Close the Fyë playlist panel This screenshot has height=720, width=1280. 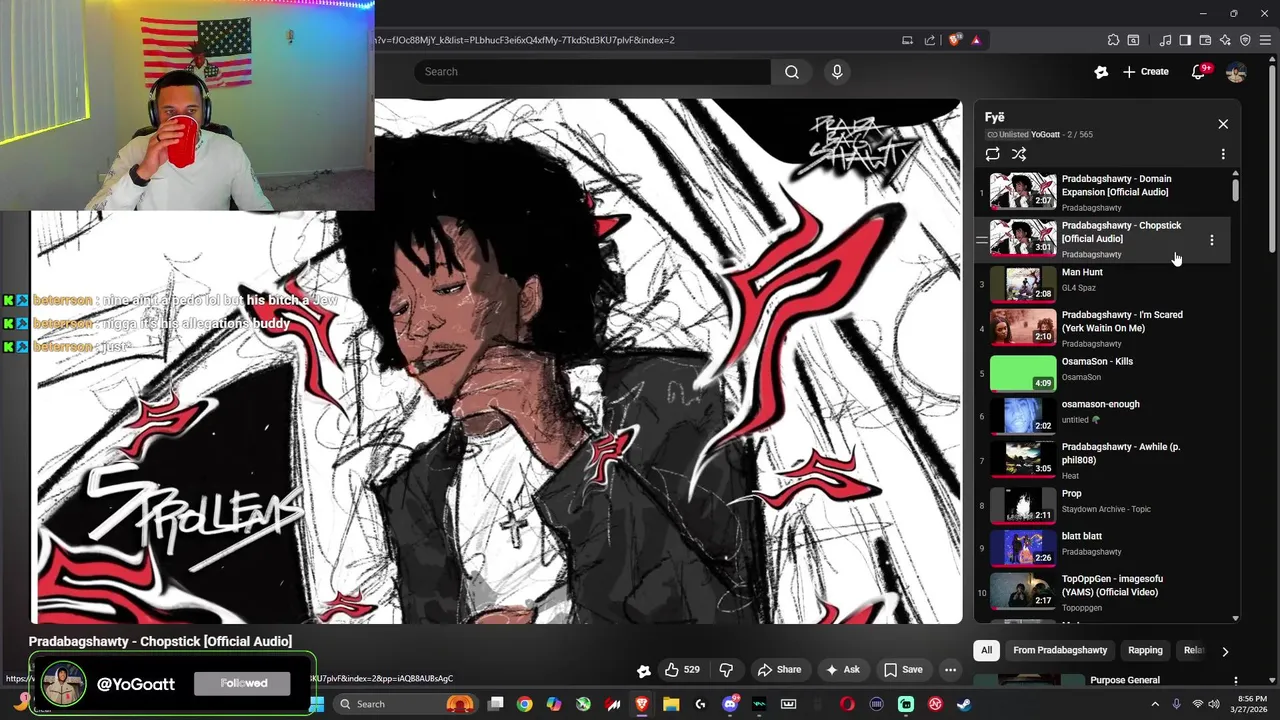[x=1223, y=124]
